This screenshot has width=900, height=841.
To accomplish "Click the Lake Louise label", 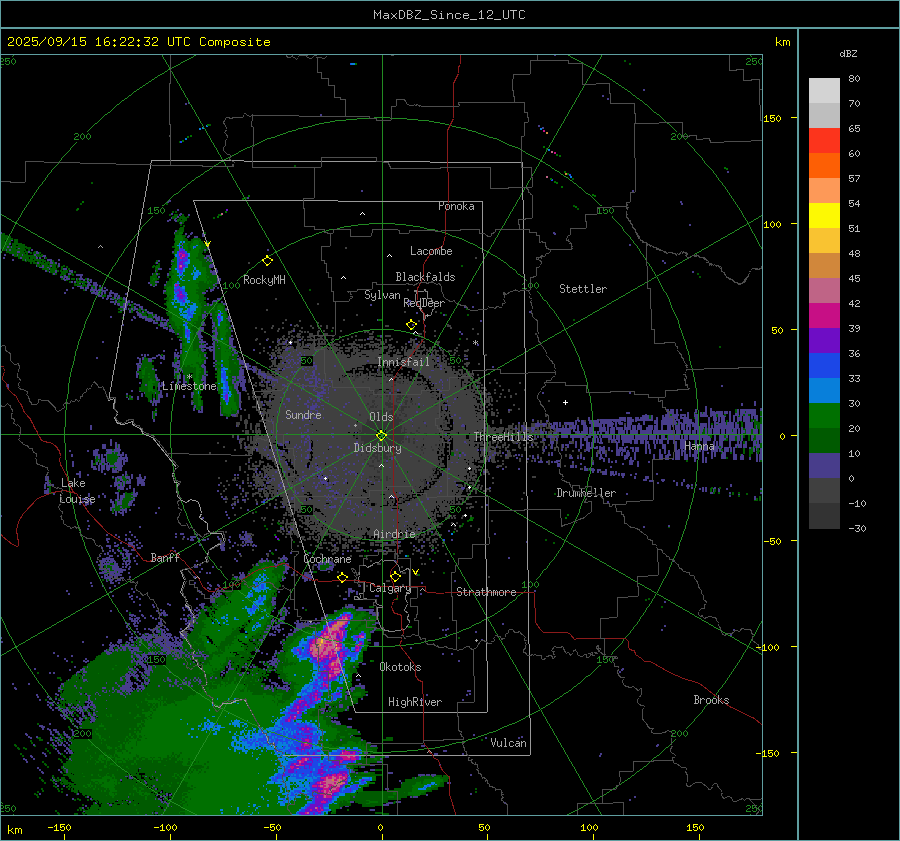I will pos(77,491).
